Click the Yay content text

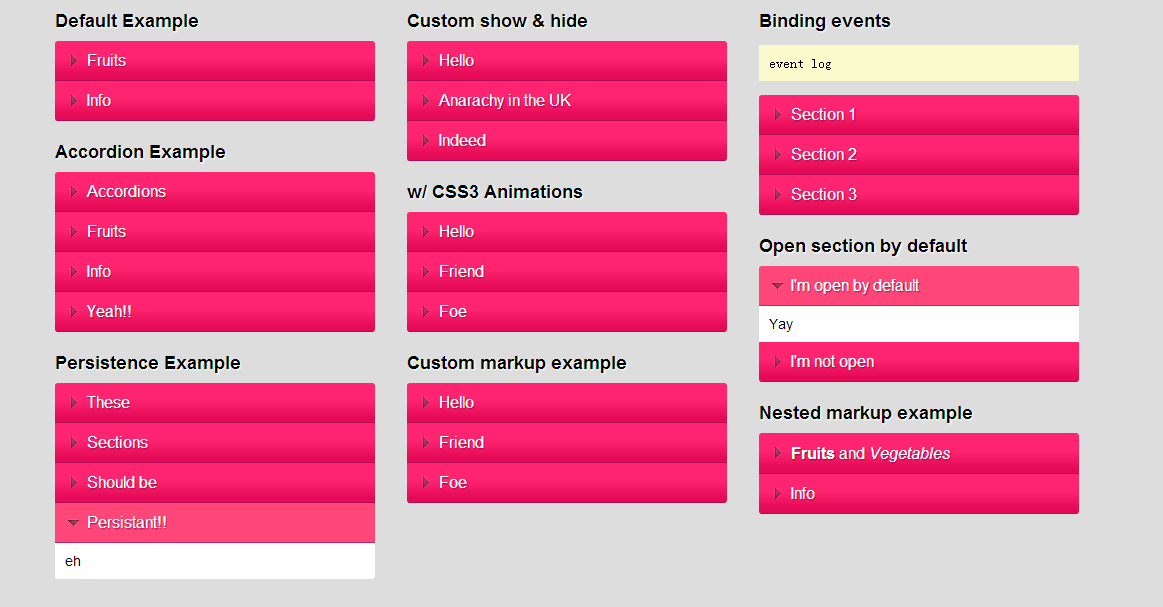coord(781,324)
